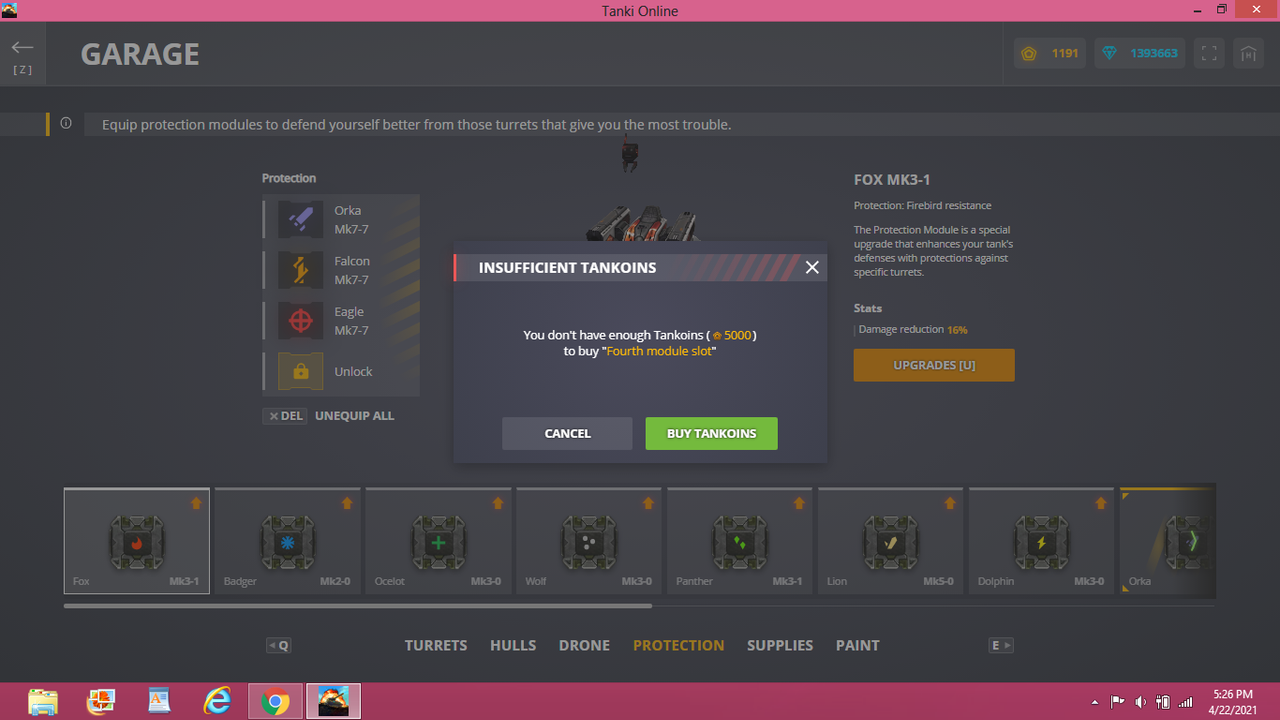
Task: Switch to the PROTECTION tab
Action: (x=678, y=645)
